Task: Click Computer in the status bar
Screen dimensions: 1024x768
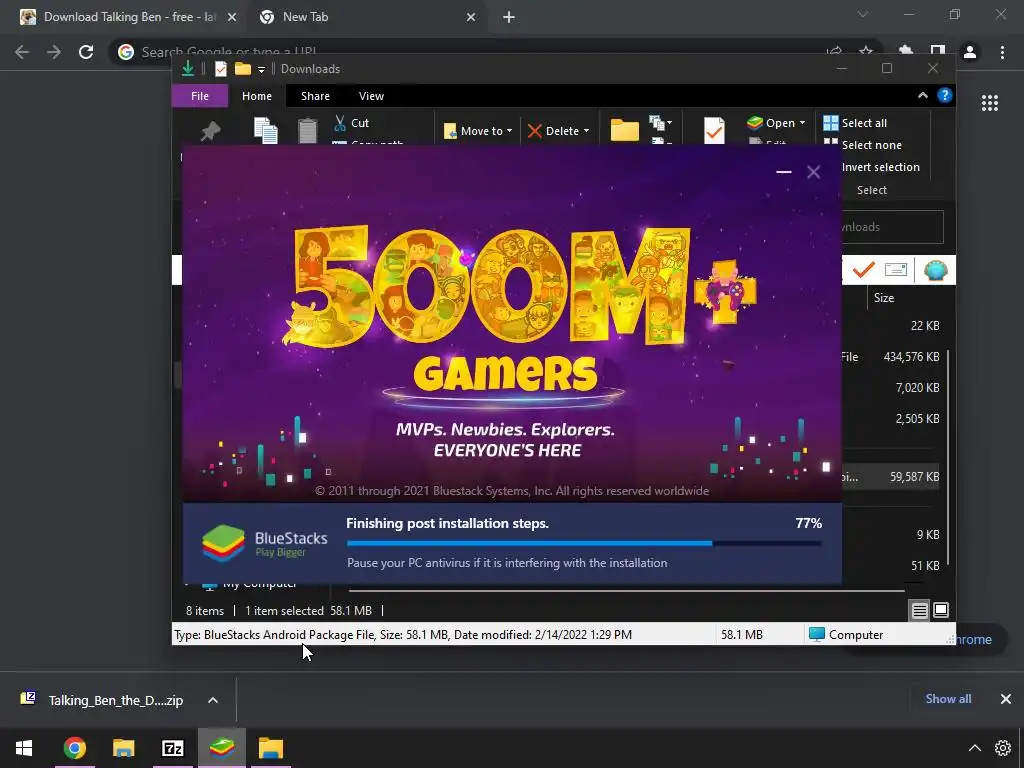Action: pos(846,635)
